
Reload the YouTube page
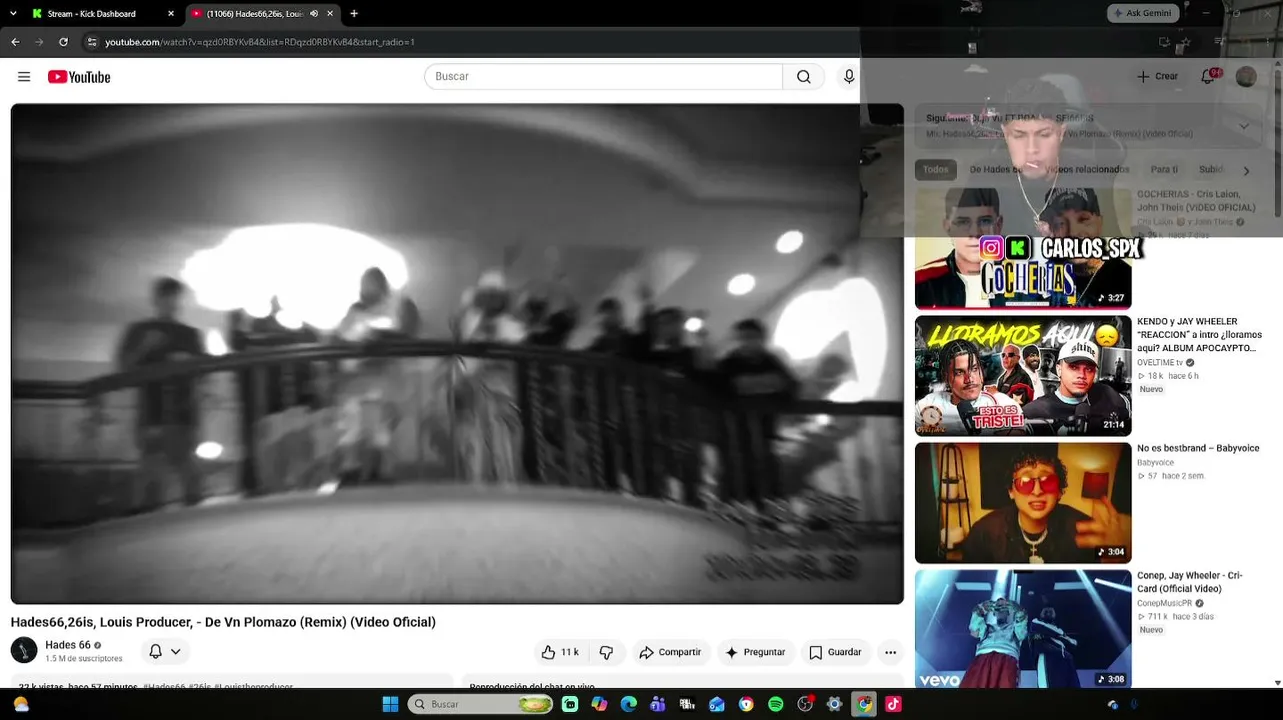tap(63, 42)
